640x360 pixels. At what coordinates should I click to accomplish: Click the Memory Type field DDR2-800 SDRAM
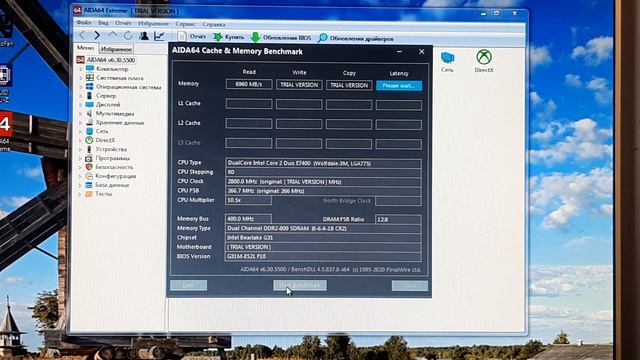[x=323, y=229]
